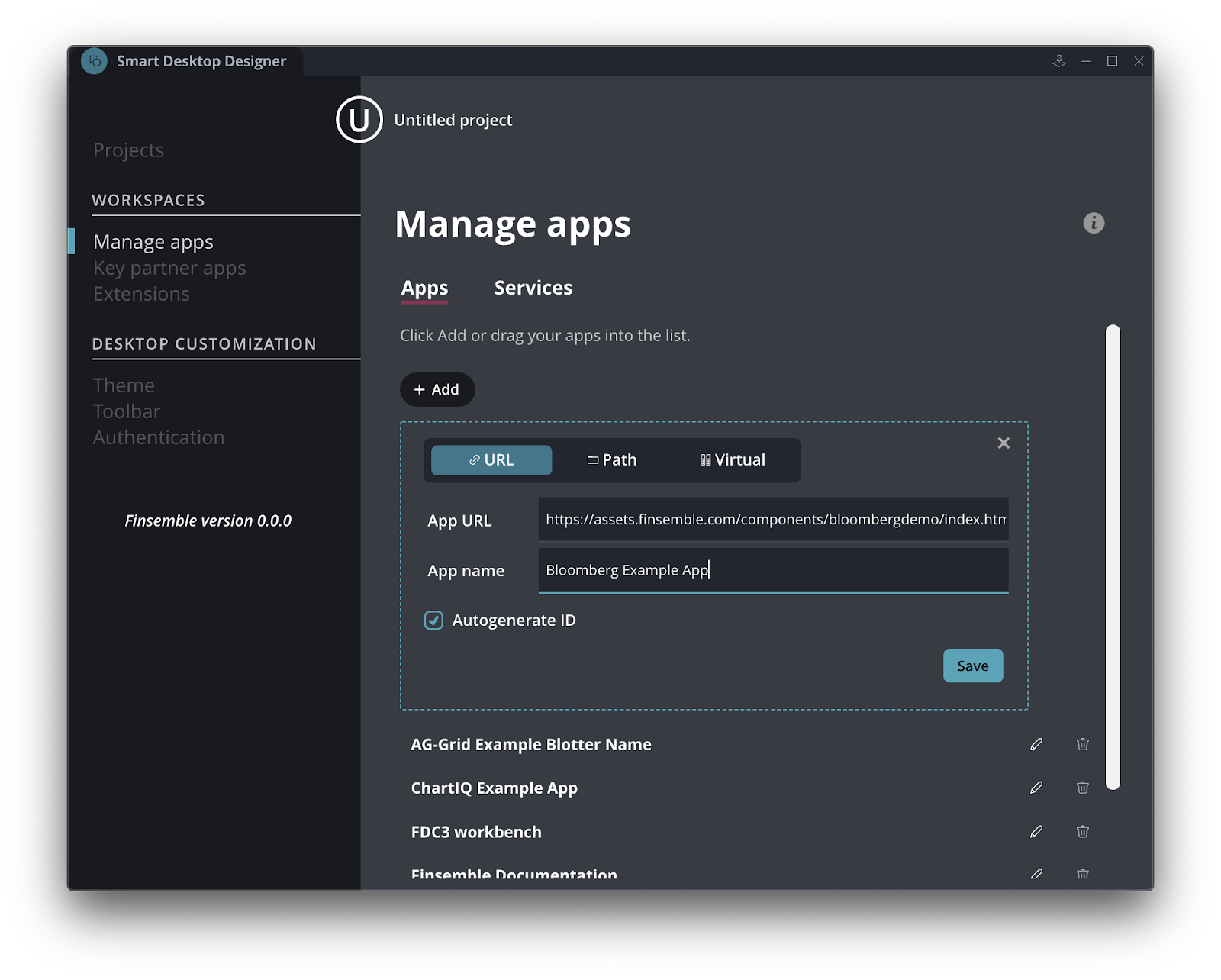1221x980 pixels.
Task: Close the add app form
Action: click(1004, 443)
